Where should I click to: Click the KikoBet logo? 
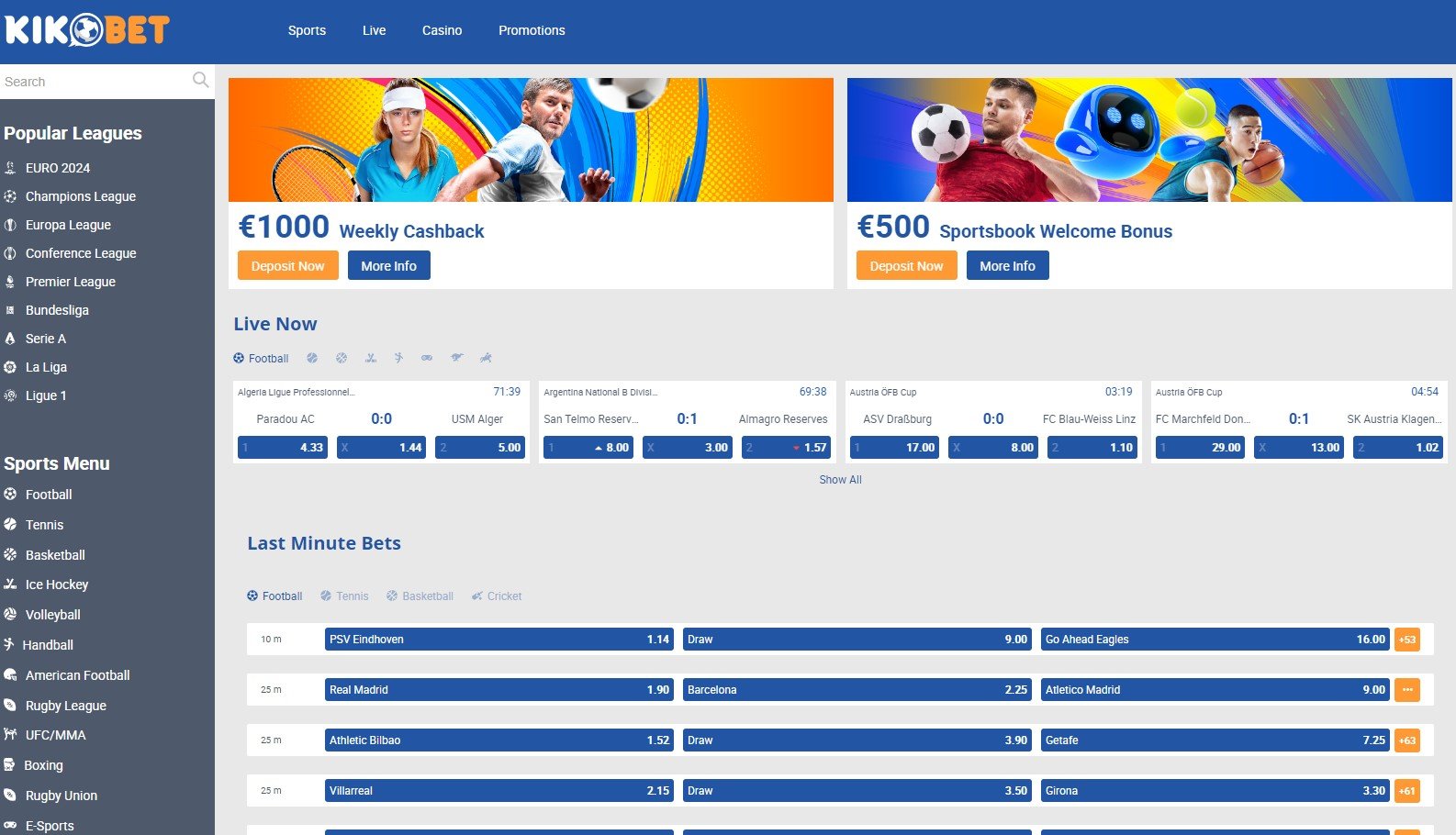(x=86, y=30)
